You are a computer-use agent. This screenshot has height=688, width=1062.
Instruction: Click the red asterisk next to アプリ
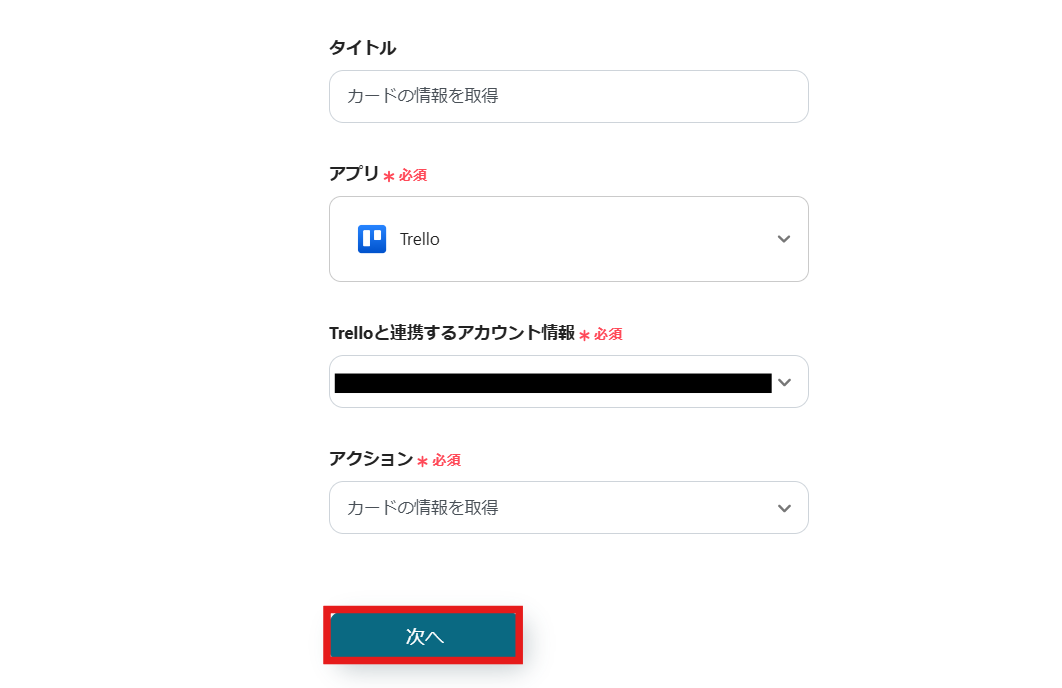(x=389, y=176)
